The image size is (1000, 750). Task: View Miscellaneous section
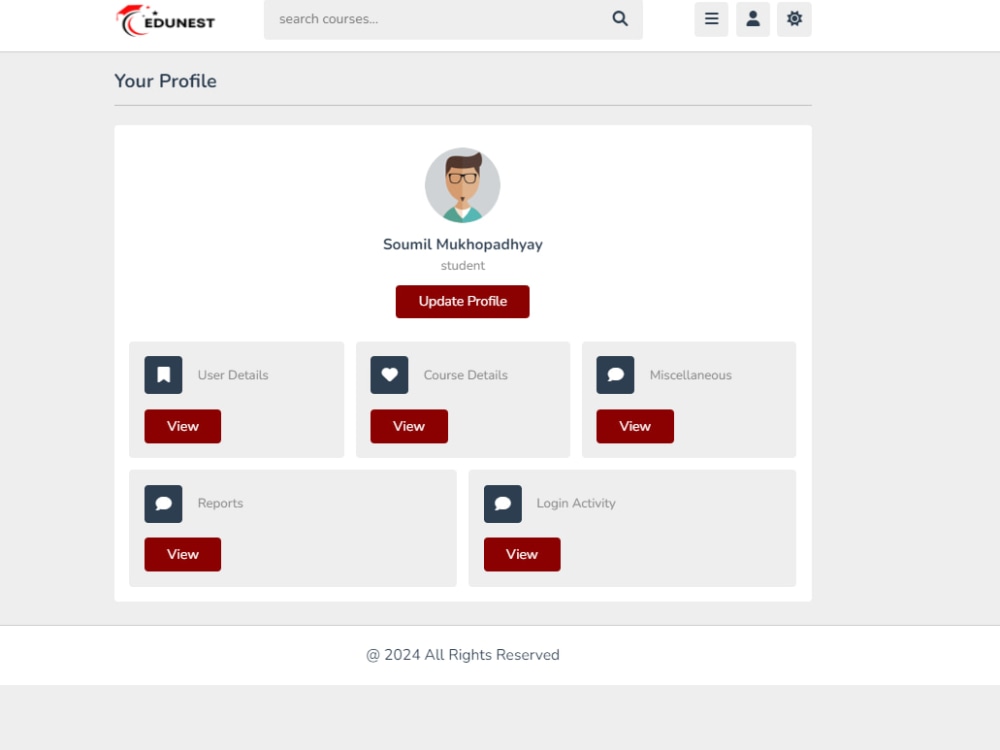(635, 427)
